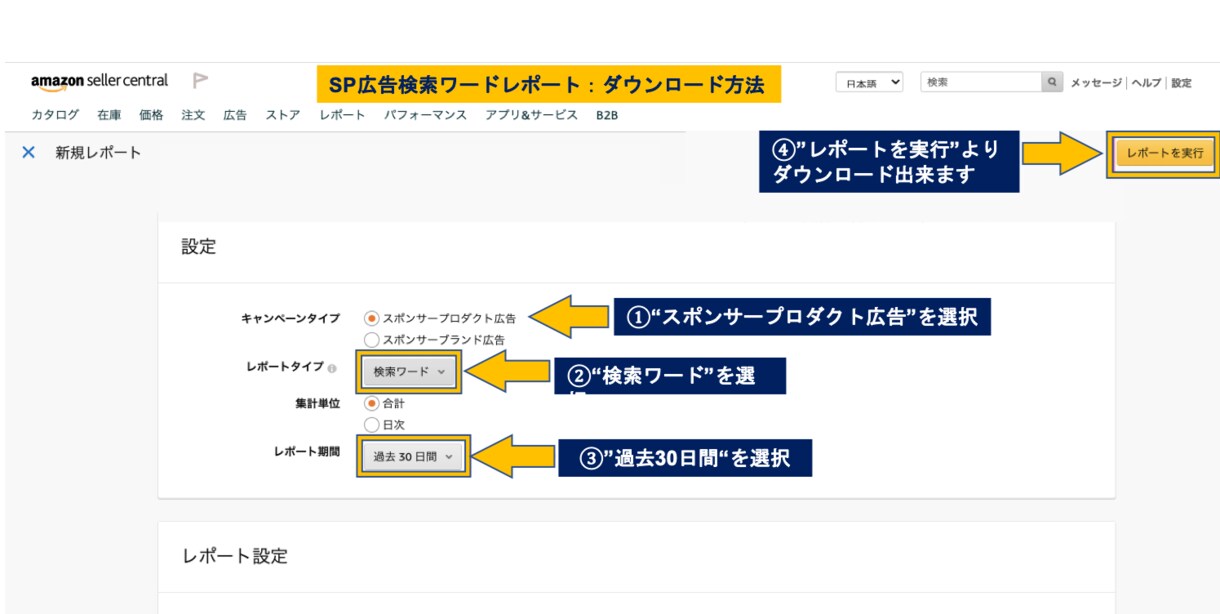1220x614 pixels.
Task: Click the 設定 section heading
Action: click(x=198, y=247)
